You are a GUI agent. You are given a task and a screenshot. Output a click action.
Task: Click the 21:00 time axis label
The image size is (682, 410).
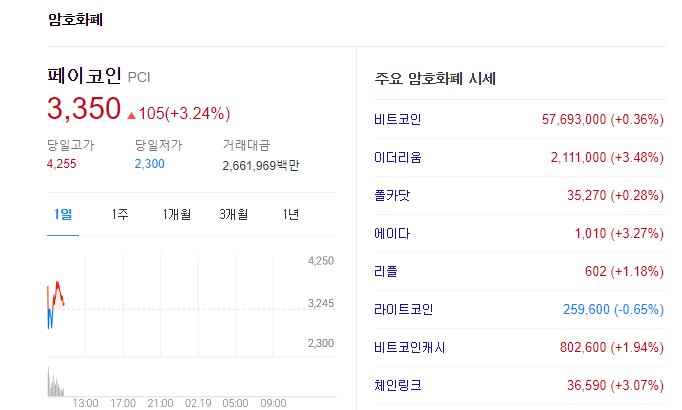coord(160,403)
